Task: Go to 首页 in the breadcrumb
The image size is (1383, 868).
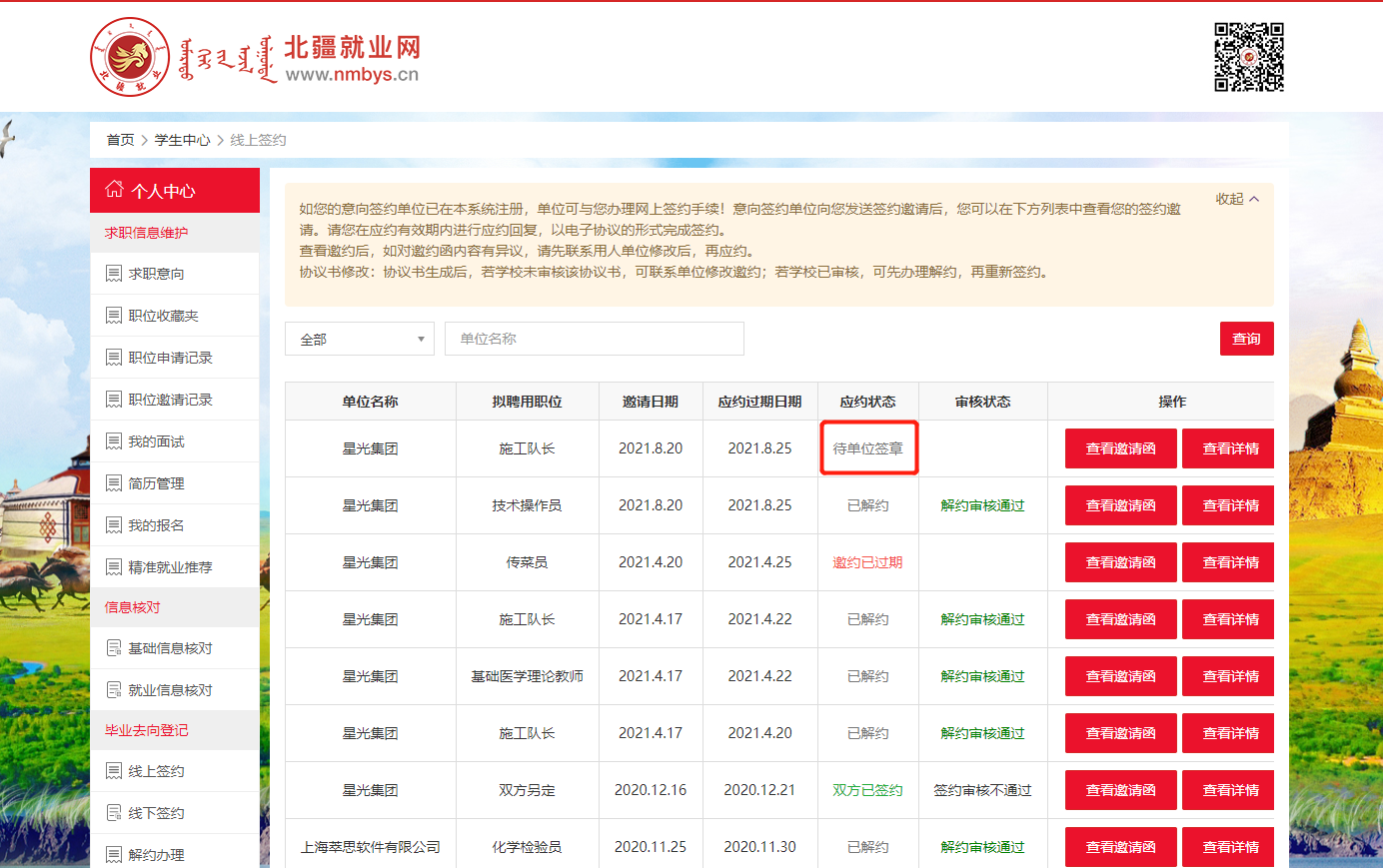Action: coord(120,140)
